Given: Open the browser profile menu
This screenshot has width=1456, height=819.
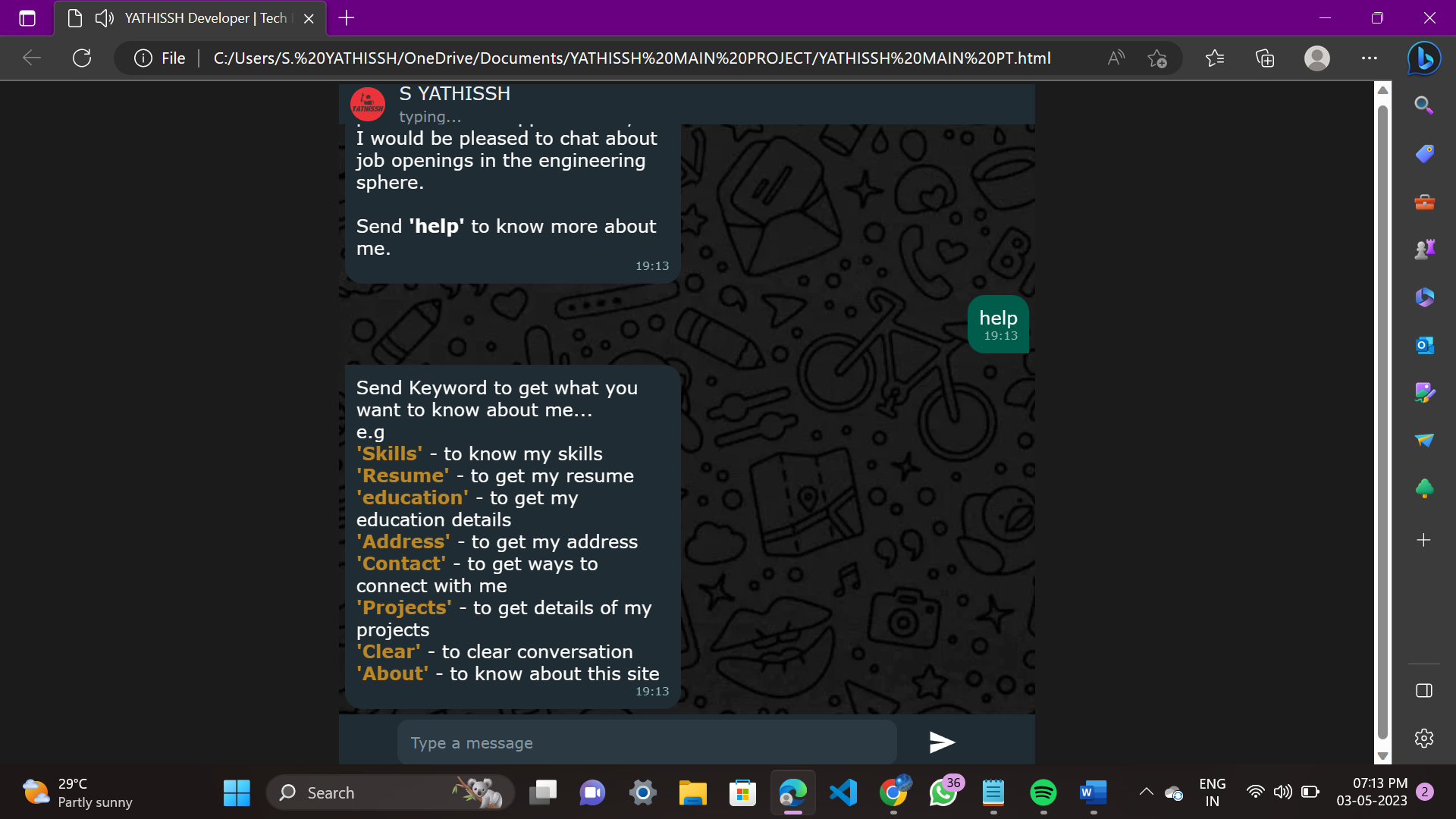Looking at the screenshot, I should [x=1316, y=58].
